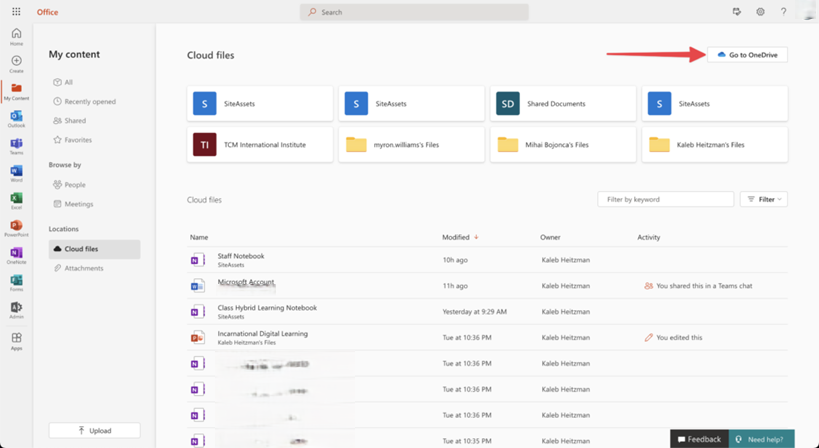Open Word app icon in sidebar
819x448 pixels.
coord(16,173)
